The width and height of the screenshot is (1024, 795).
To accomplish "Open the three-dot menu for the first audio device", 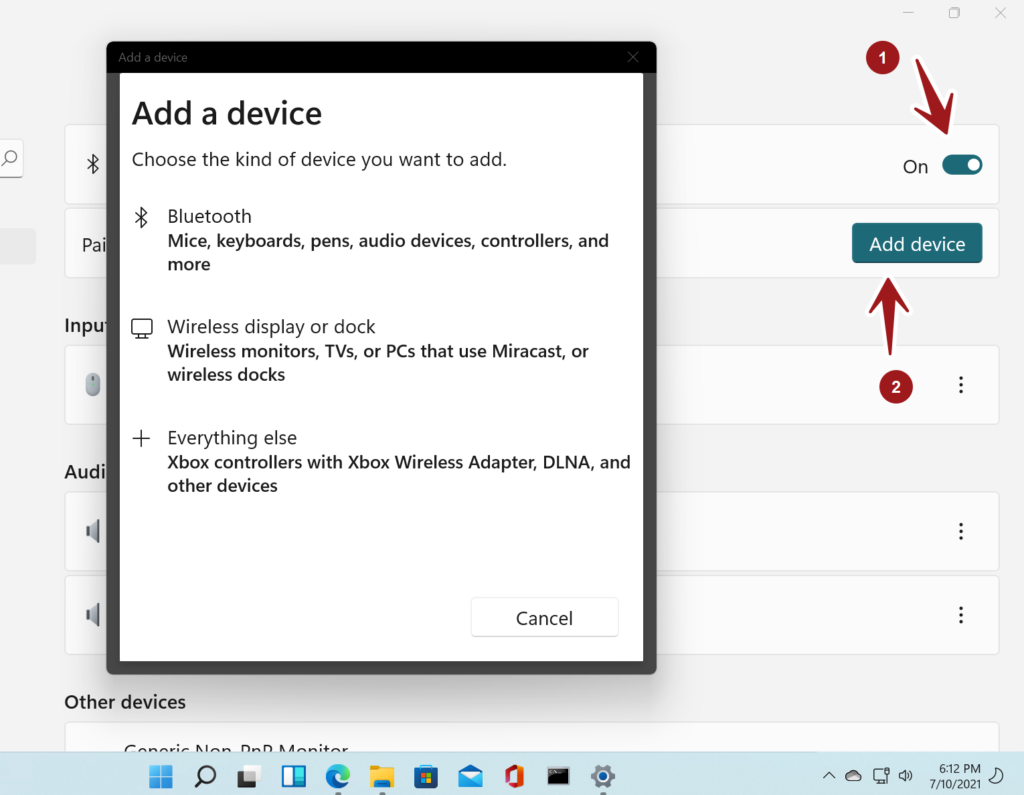I will 960,531.
